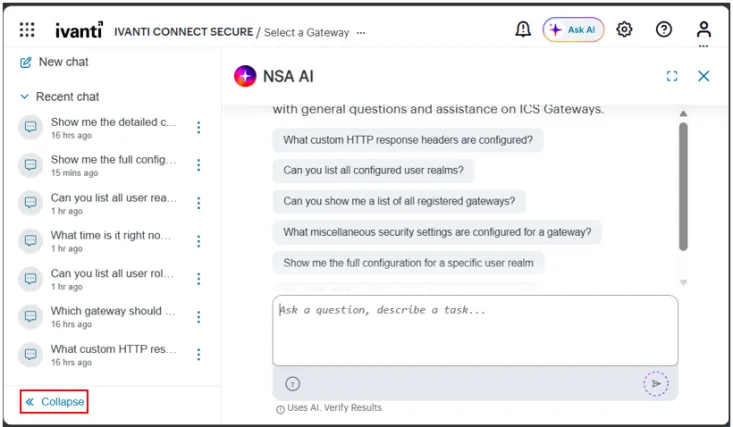Open the user profile icon

[704, 29]
